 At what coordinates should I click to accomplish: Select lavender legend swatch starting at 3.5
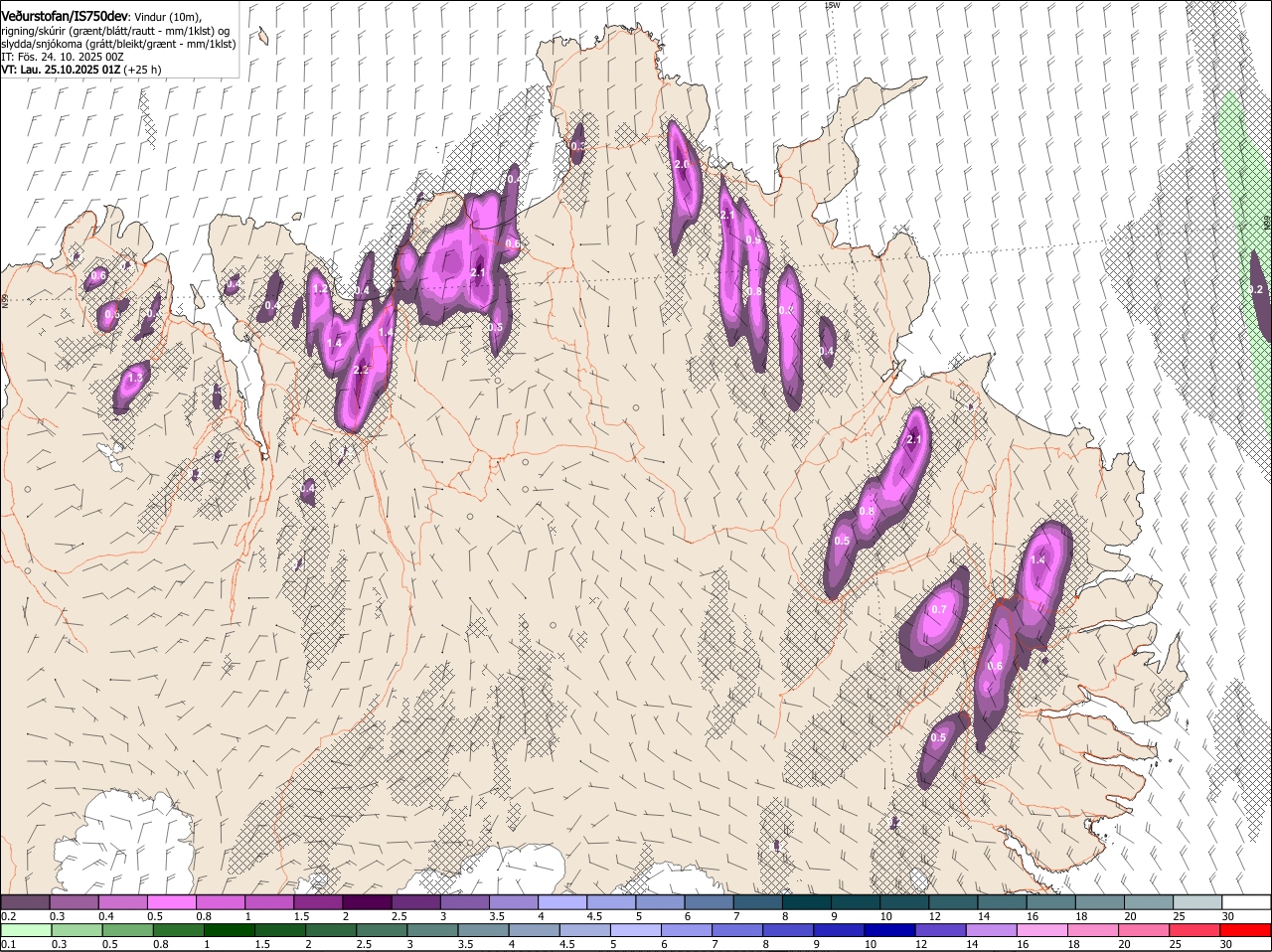pos(513,901)
